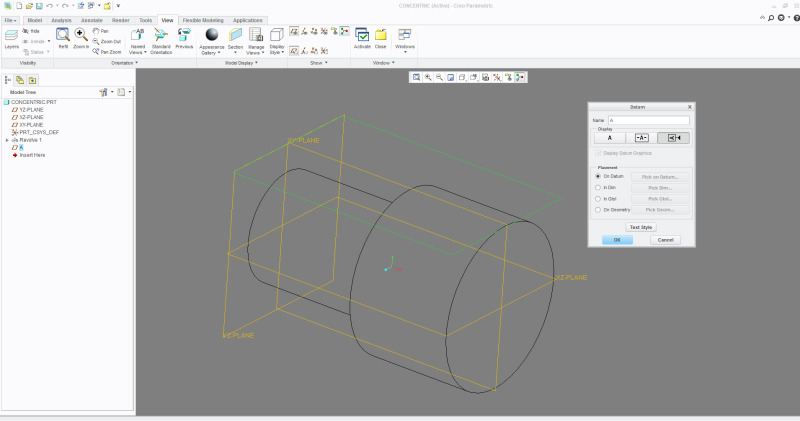Click the Refit icon in the graphics toolbar

coord(416,77)
